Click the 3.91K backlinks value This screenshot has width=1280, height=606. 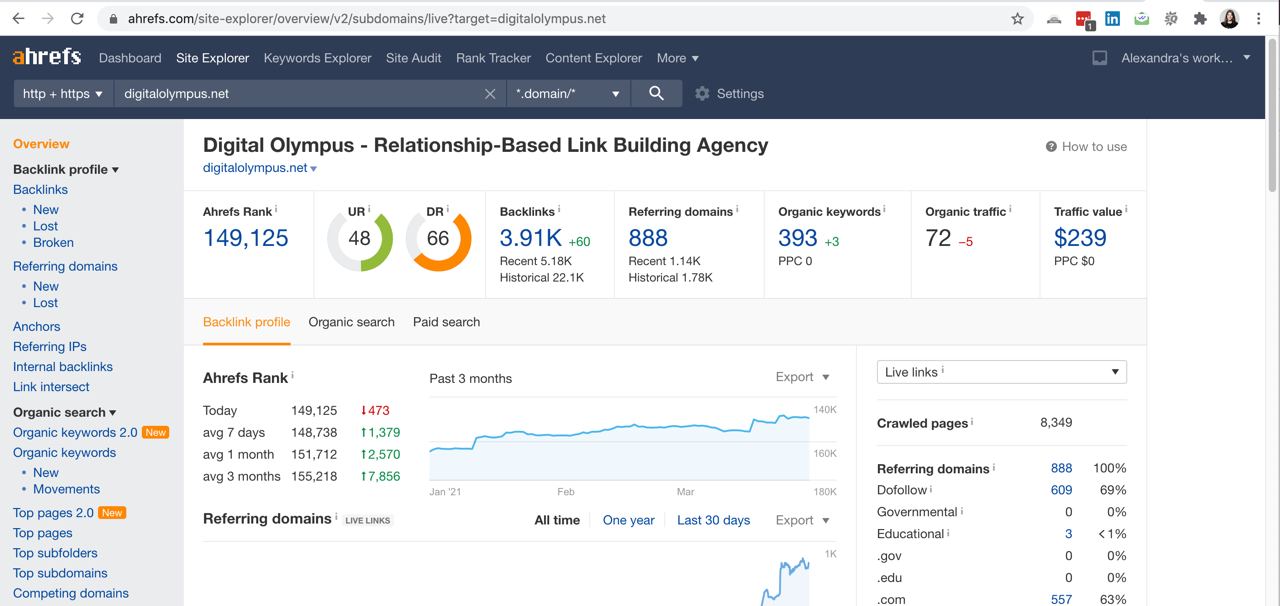tap(531, 238)
